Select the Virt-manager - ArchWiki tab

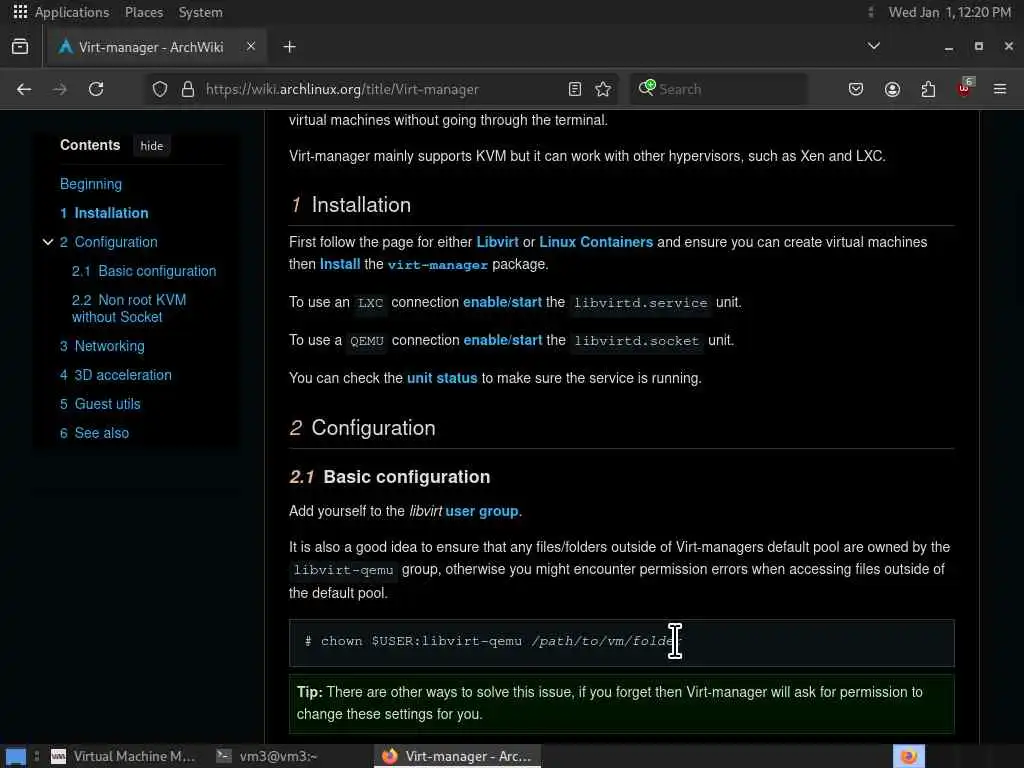pyautogui.click(x=155, y=47)
